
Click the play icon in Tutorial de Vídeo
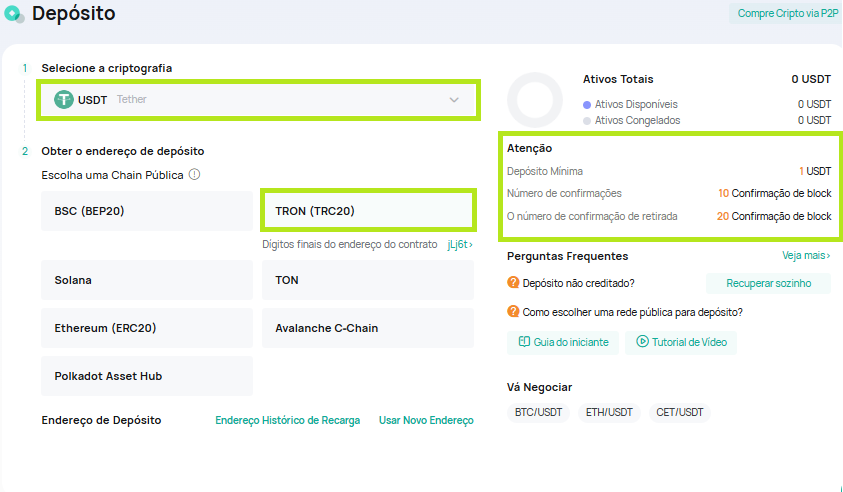(x=642, y=341)
